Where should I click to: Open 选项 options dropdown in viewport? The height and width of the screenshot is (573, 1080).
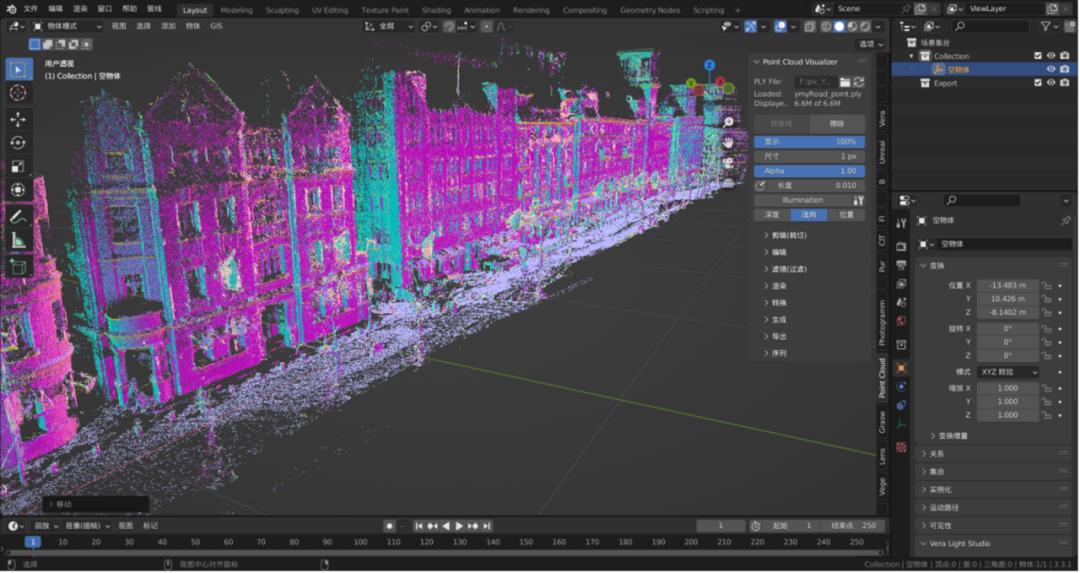[871, 44]
